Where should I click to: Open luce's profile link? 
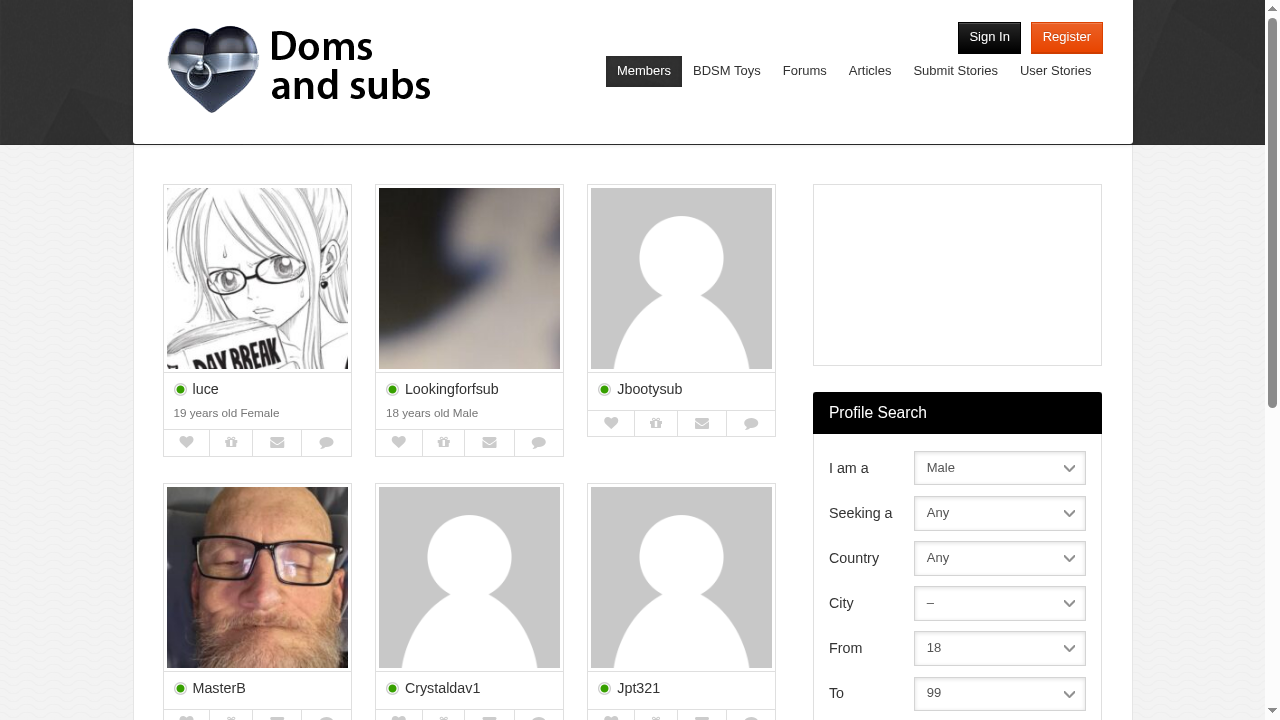click(206, 389)
